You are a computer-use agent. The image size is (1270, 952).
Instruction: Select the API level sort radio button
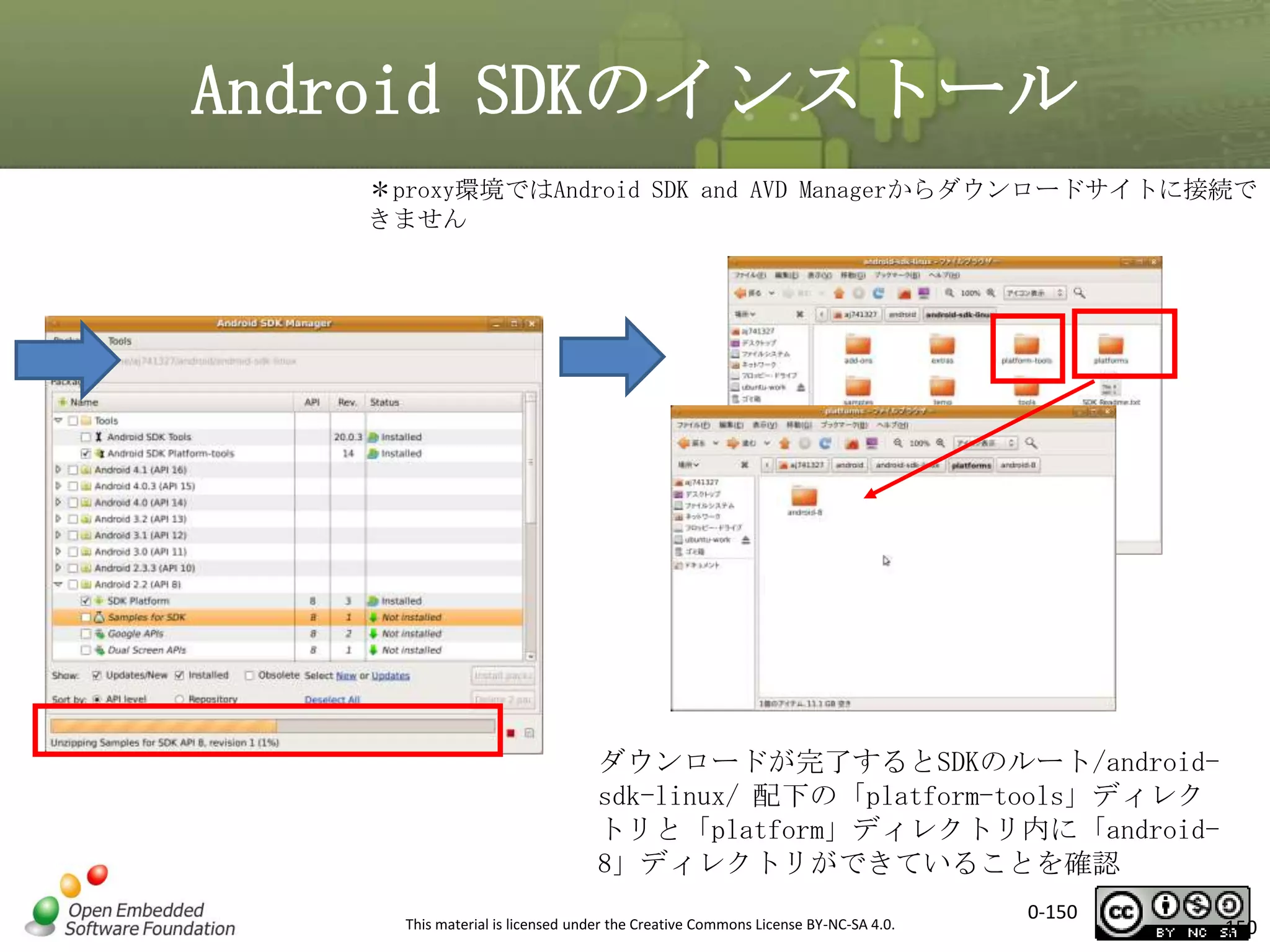coord(97,699)
